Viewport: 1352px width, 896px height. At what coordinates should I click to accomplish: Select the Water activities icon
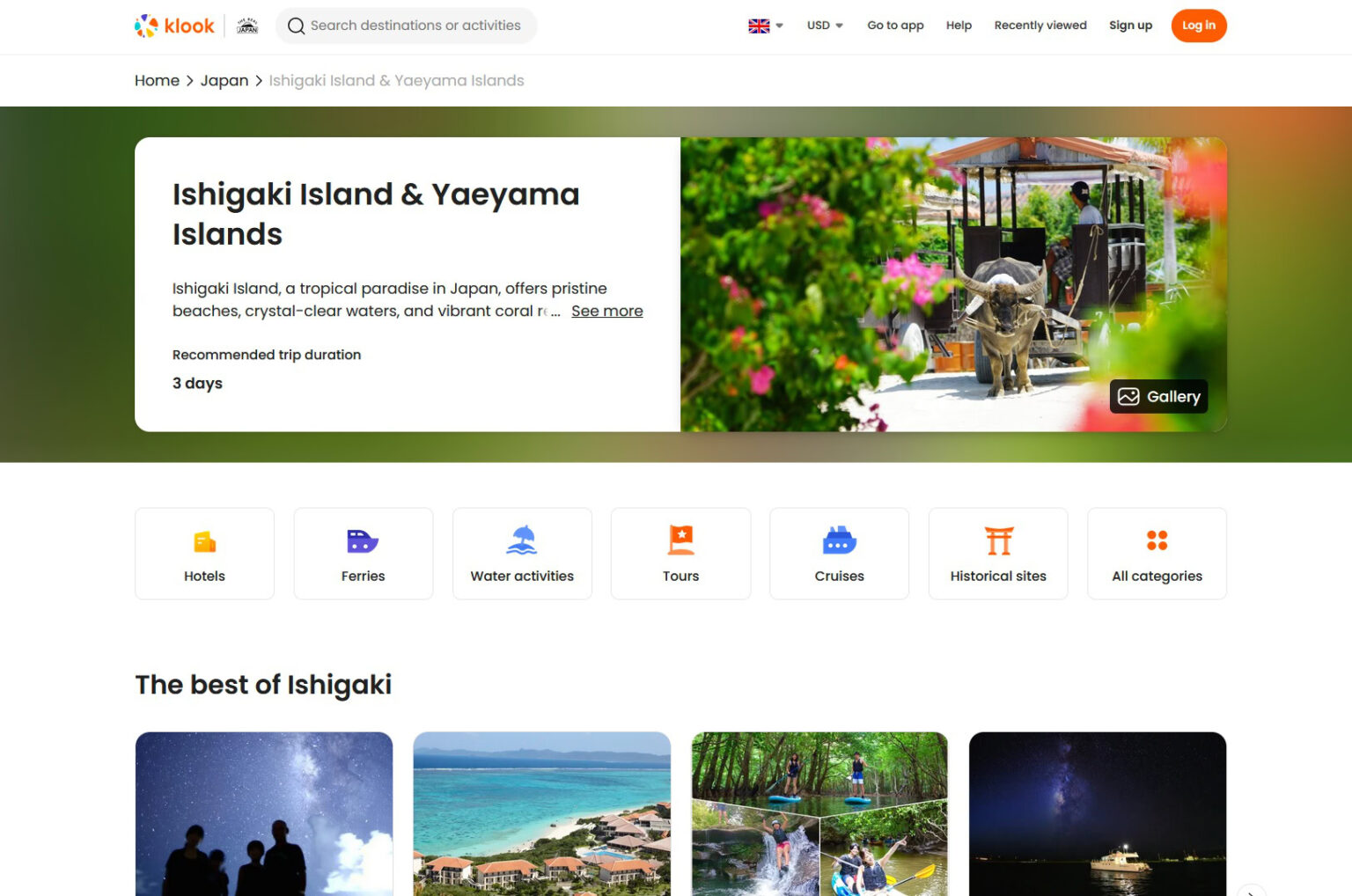click(522, 541)
